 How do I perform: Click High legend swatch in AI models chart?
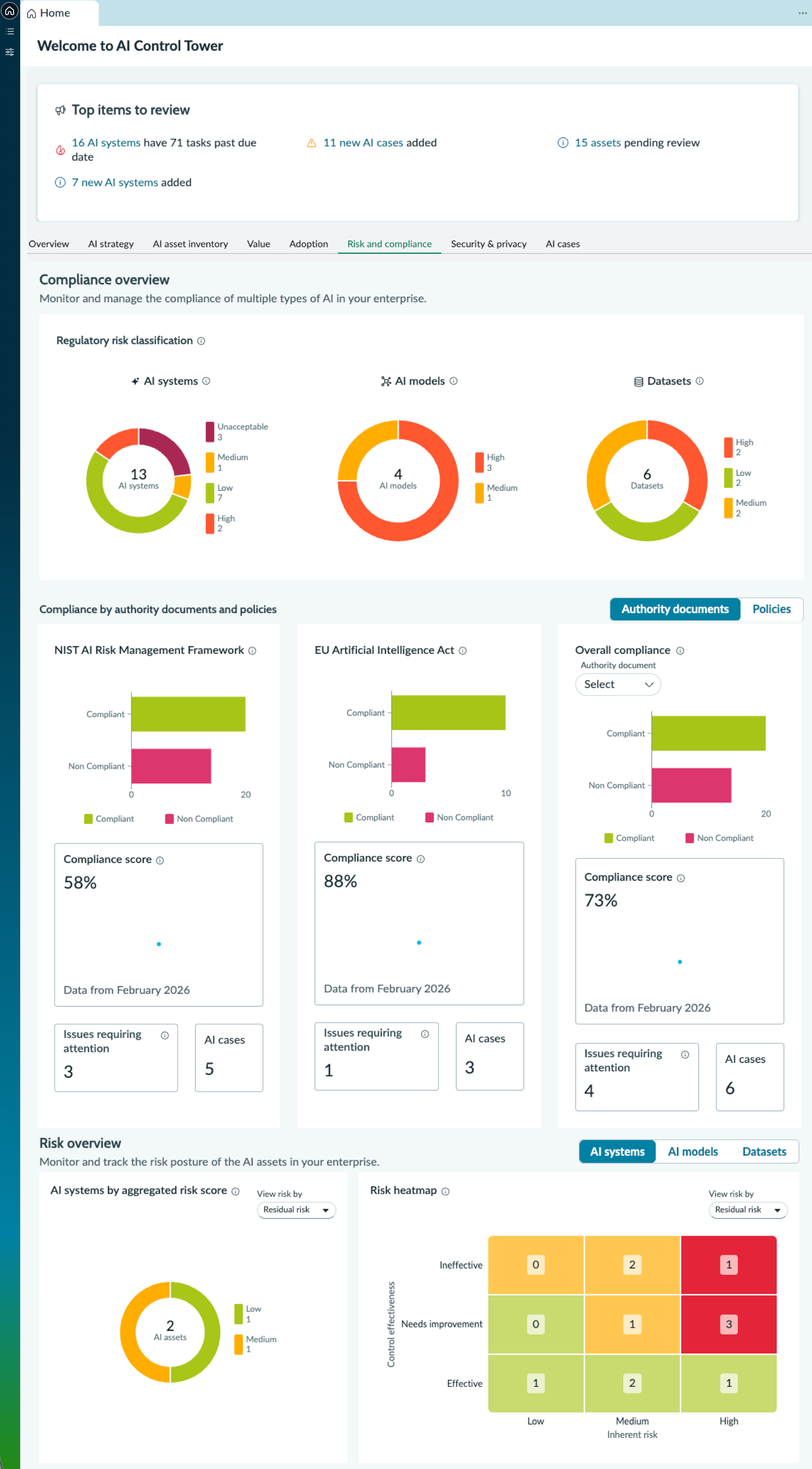[x=479, y=462]
